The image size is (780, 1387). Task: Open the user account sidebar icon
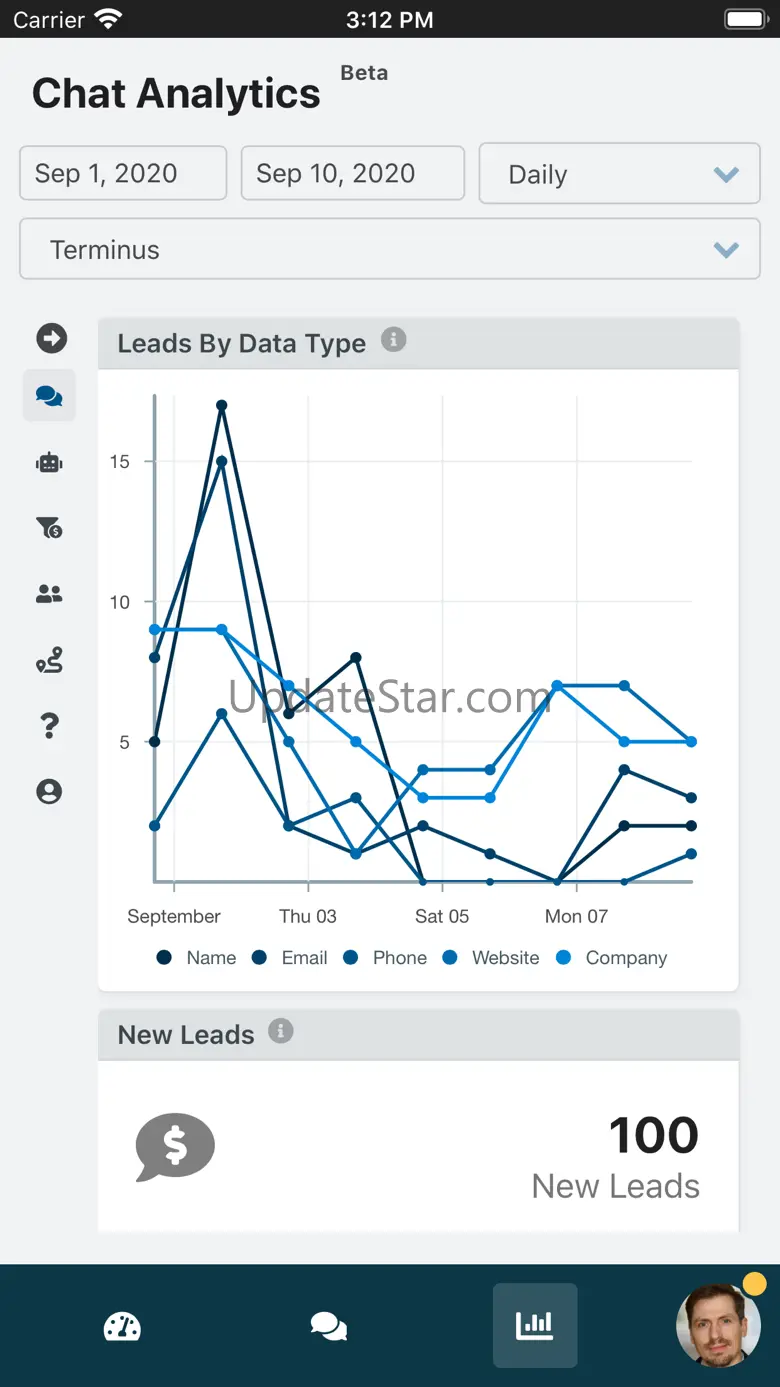click(49, 792)
